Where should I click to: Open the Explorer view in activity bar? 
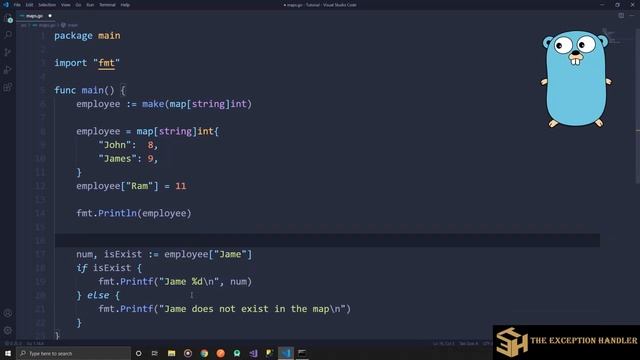[x=8, y=18]
